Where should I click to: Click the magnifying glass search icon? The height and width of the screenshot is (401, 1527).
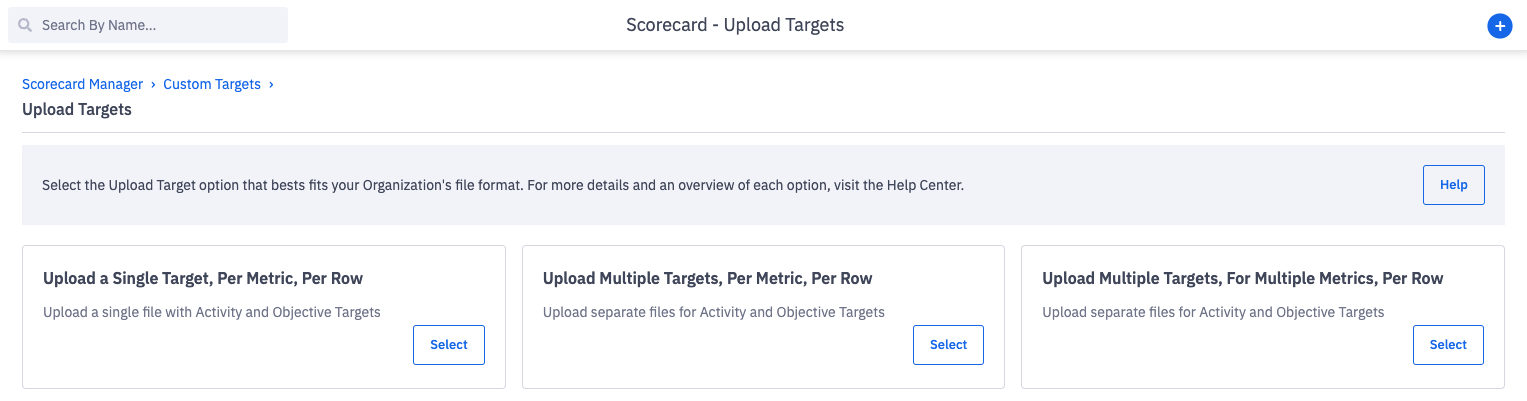(26, 25)
